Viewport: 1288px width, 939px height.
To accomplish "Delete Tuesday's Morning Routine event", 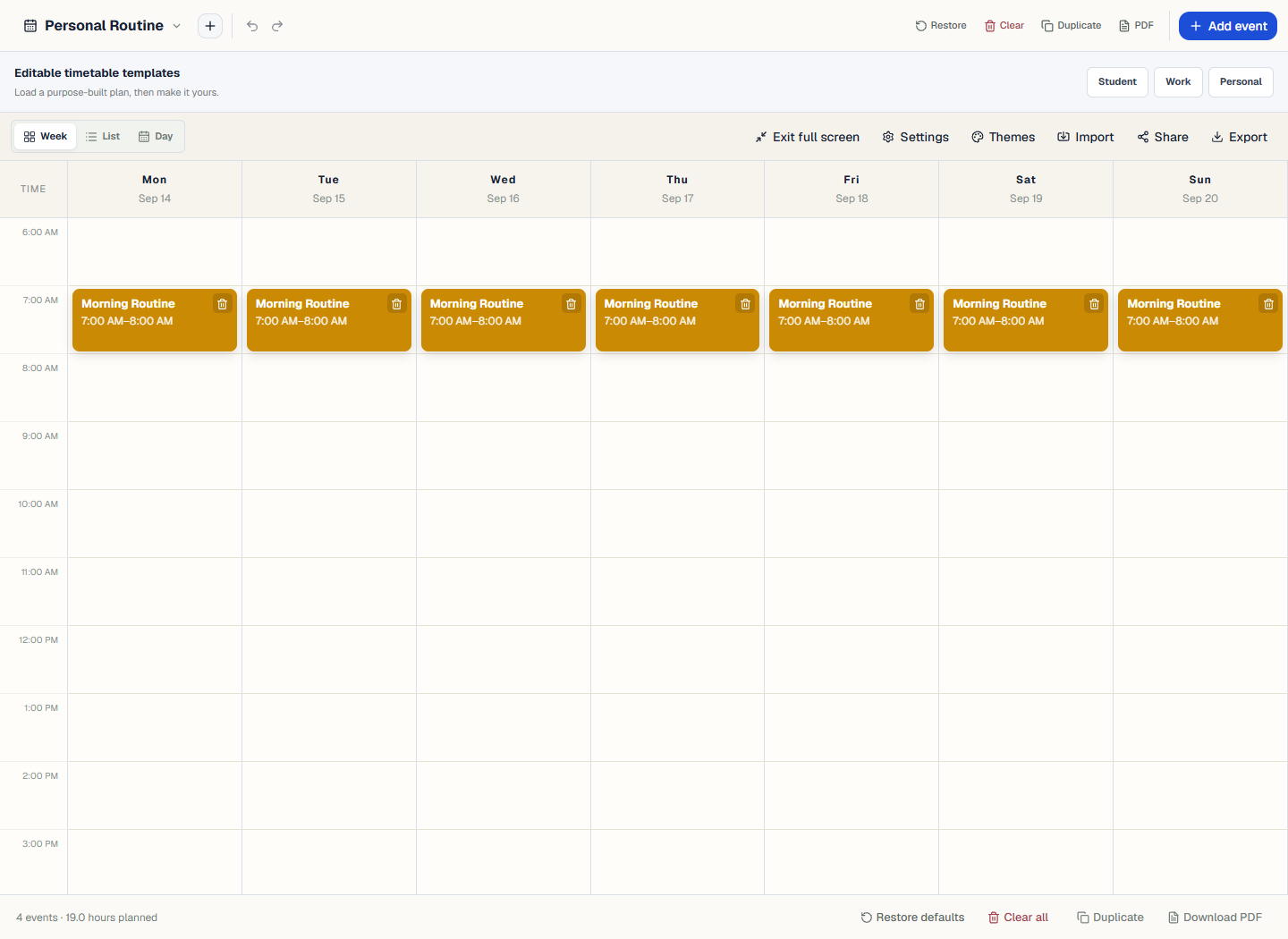I will click(x=396, y=304).
